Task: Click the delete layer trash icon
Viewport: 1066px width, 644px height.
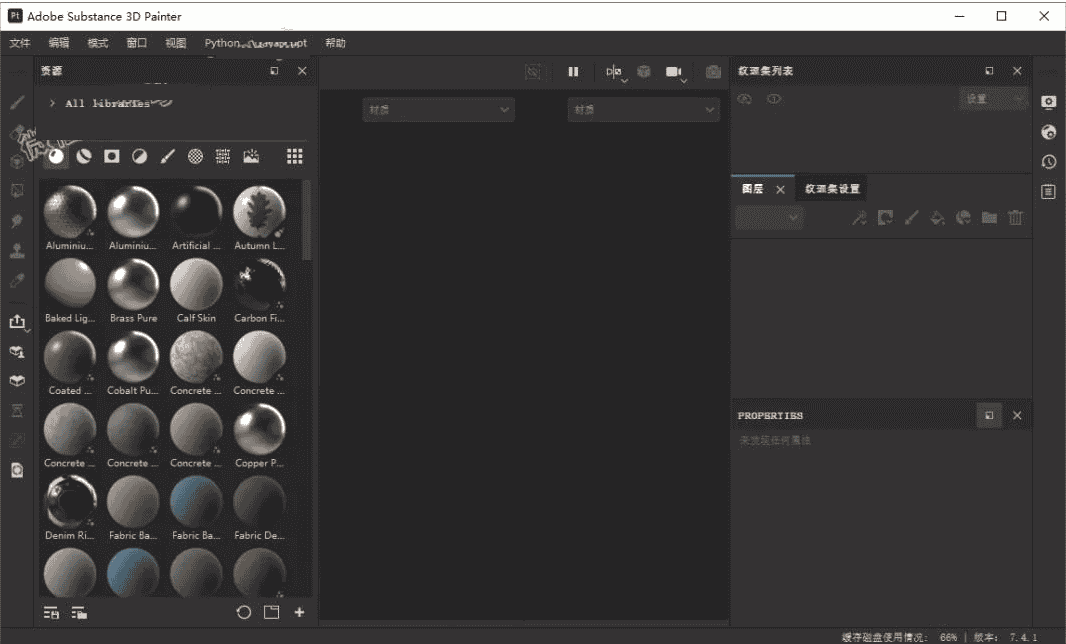Action: tap(1015, 217)
